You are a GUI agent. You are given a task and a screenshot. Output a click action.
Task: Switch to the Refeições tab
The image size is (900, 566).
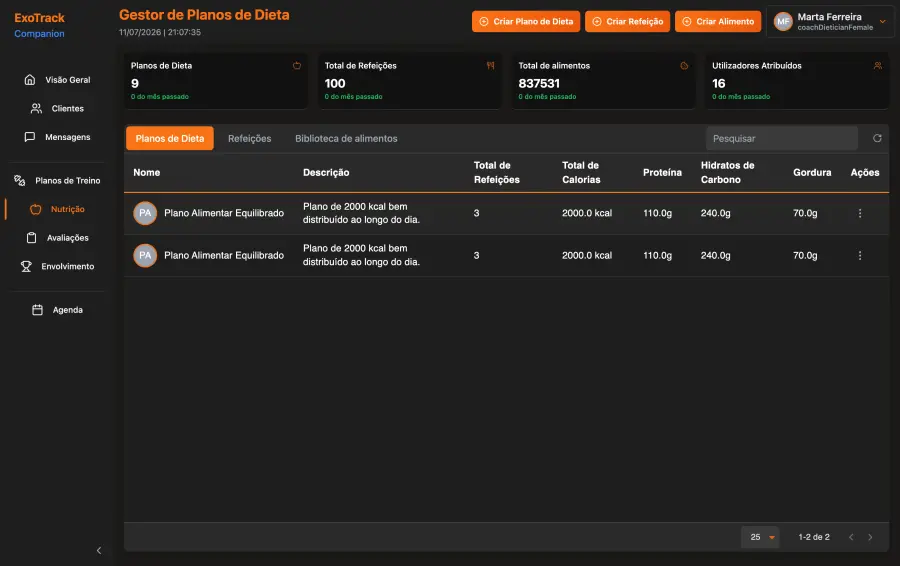[250, 138]
